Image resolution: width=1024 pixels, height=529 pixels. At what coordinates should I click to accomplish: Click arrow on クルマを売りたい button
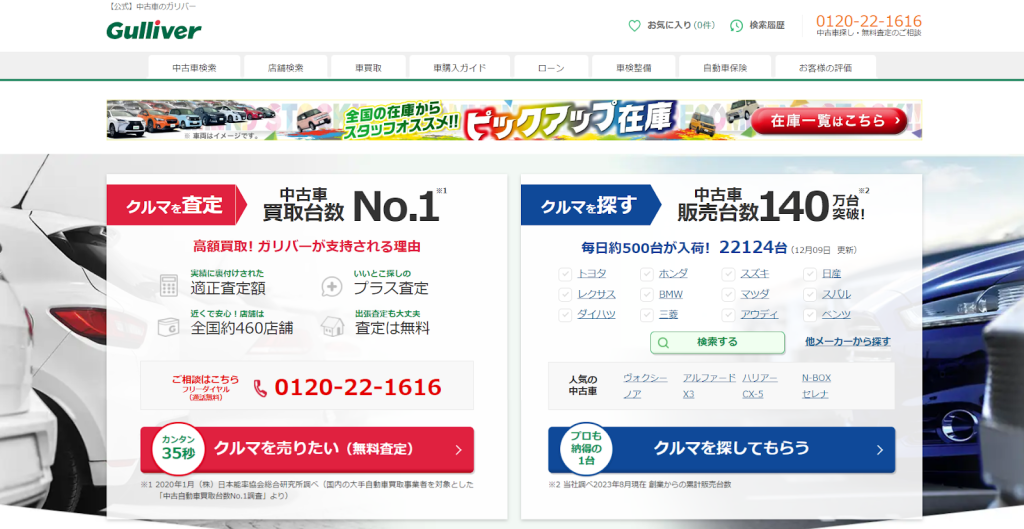[x=458, y=450]
